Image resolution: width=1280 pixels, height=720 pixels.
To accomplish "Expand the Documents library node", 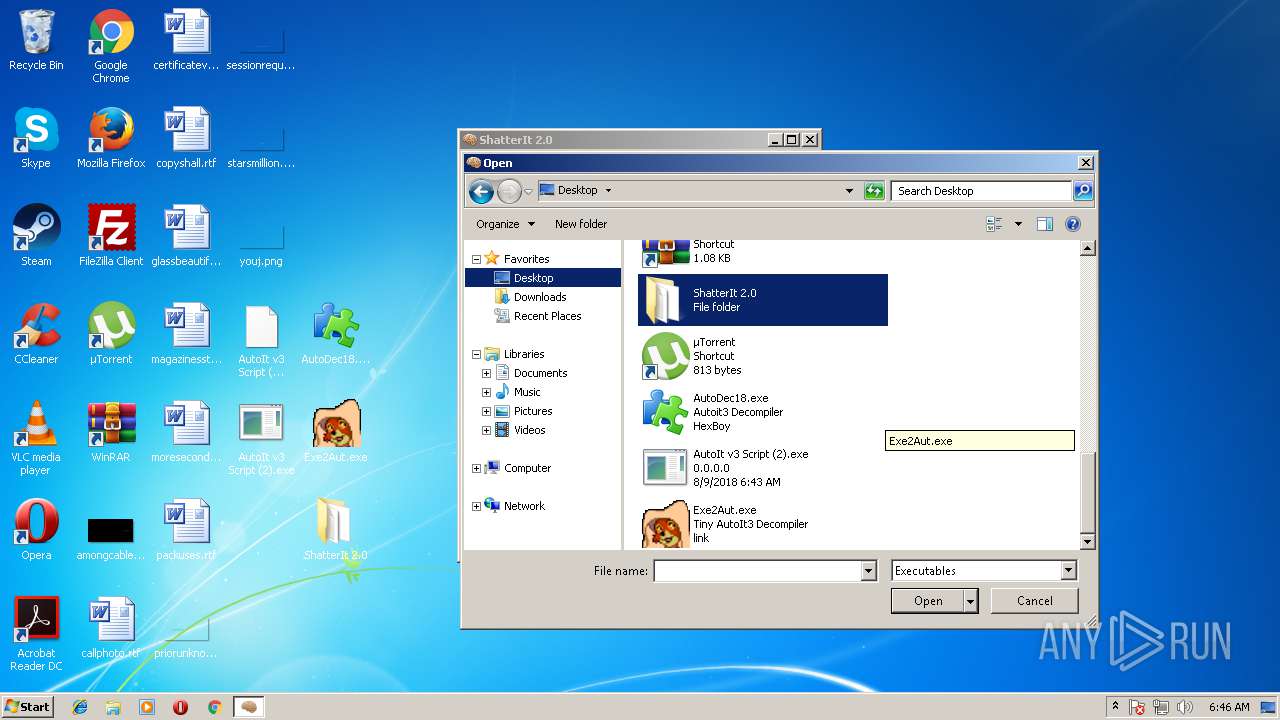I will pos(486,373).
